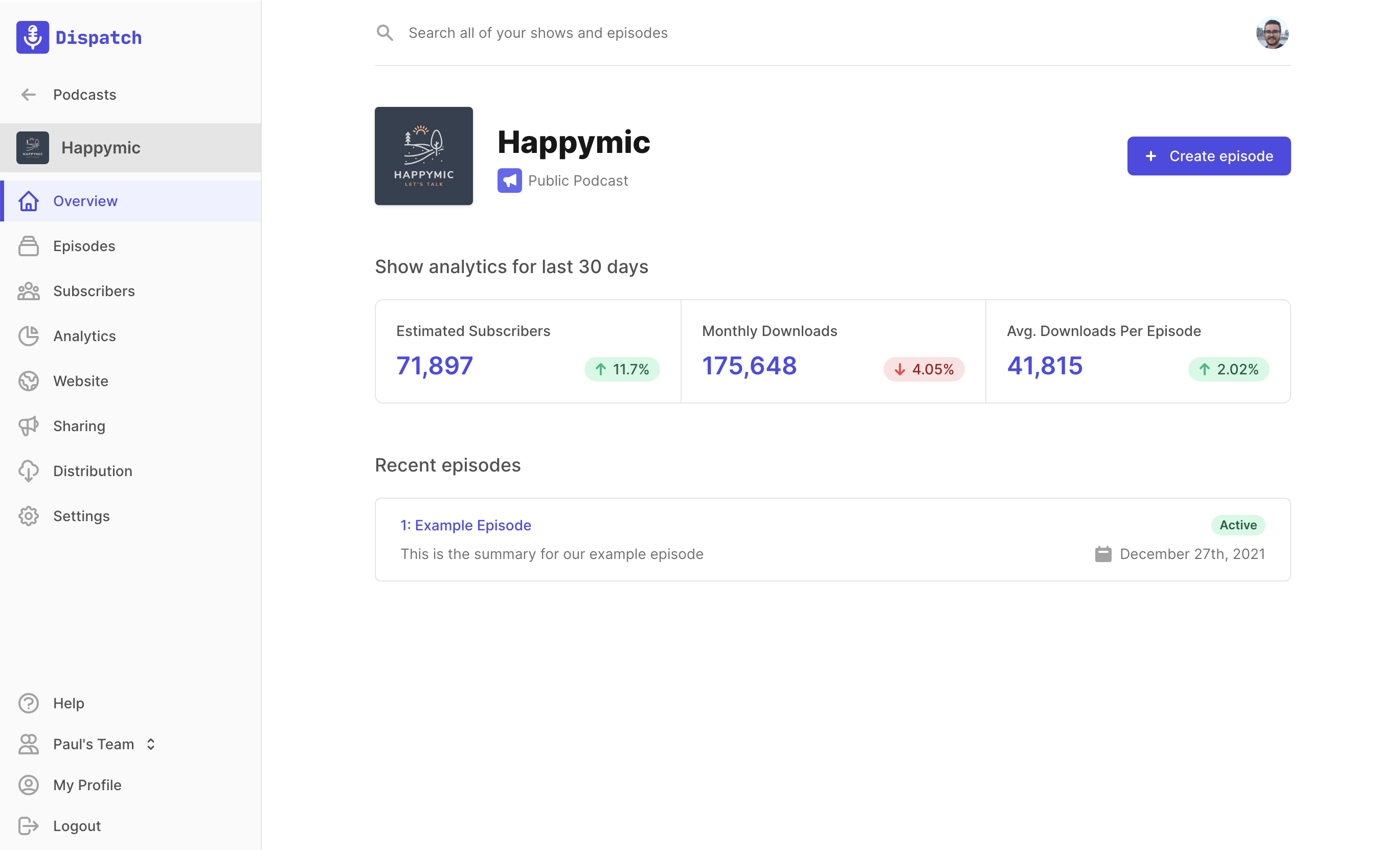The image size is (1400, 850).
Task: Click the Analytics pie chart icon
Action: (x=29, y=336)
